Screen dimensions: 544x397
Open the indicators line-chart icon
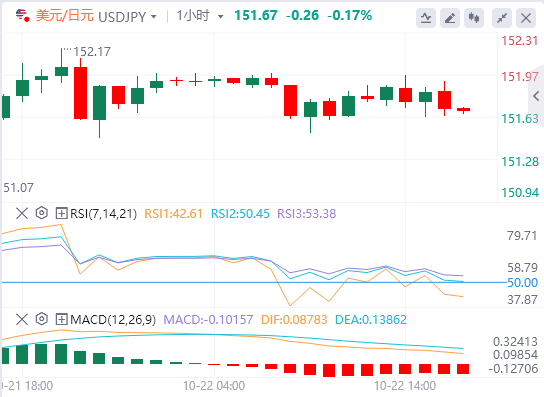[x=426, y=18]
